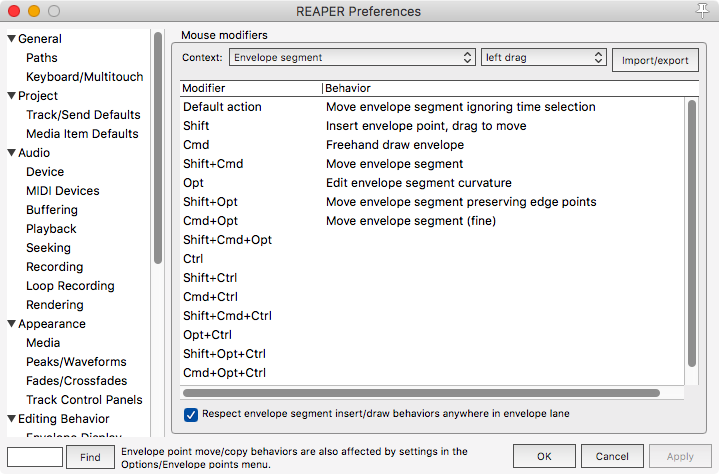
Task: Select the Shift+Opt modifier row
Action: pos(431,202)
